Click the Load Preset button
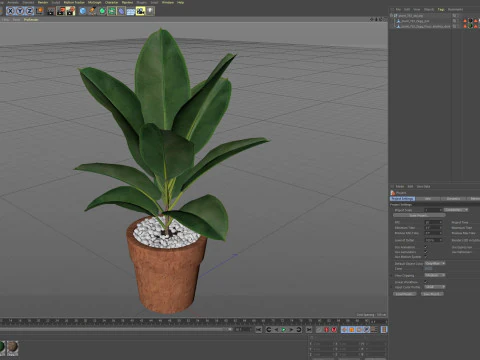Screen dimensions: 480x360 click(404, 294)
